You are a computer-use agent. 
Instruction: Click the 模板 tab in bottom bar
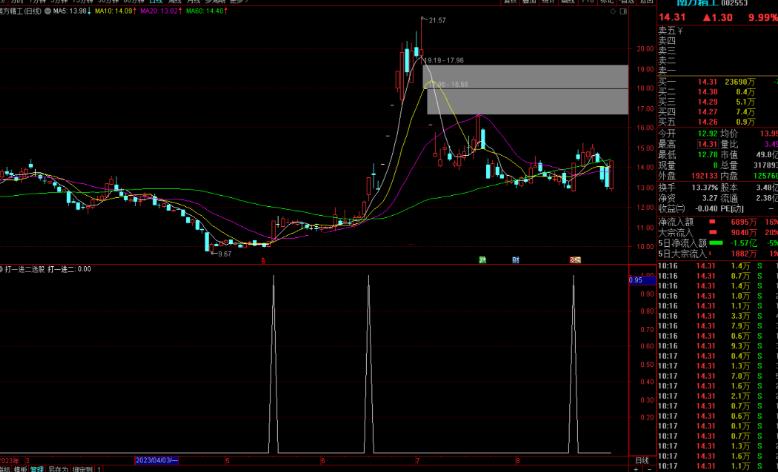[x=20, y=469]
